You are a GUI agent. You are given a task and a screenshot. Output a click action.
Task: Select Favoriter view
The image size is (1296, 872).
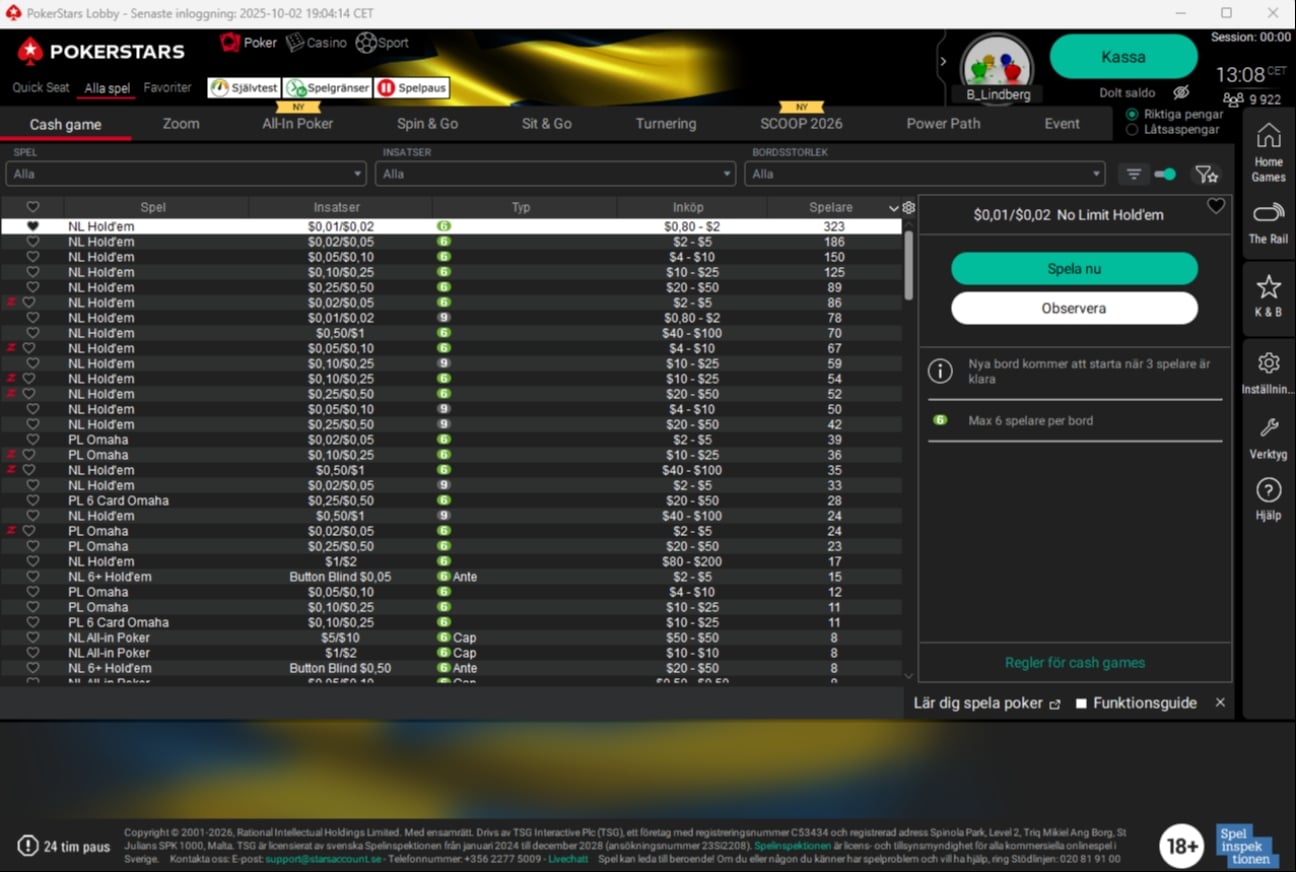[x=167, y=88]
